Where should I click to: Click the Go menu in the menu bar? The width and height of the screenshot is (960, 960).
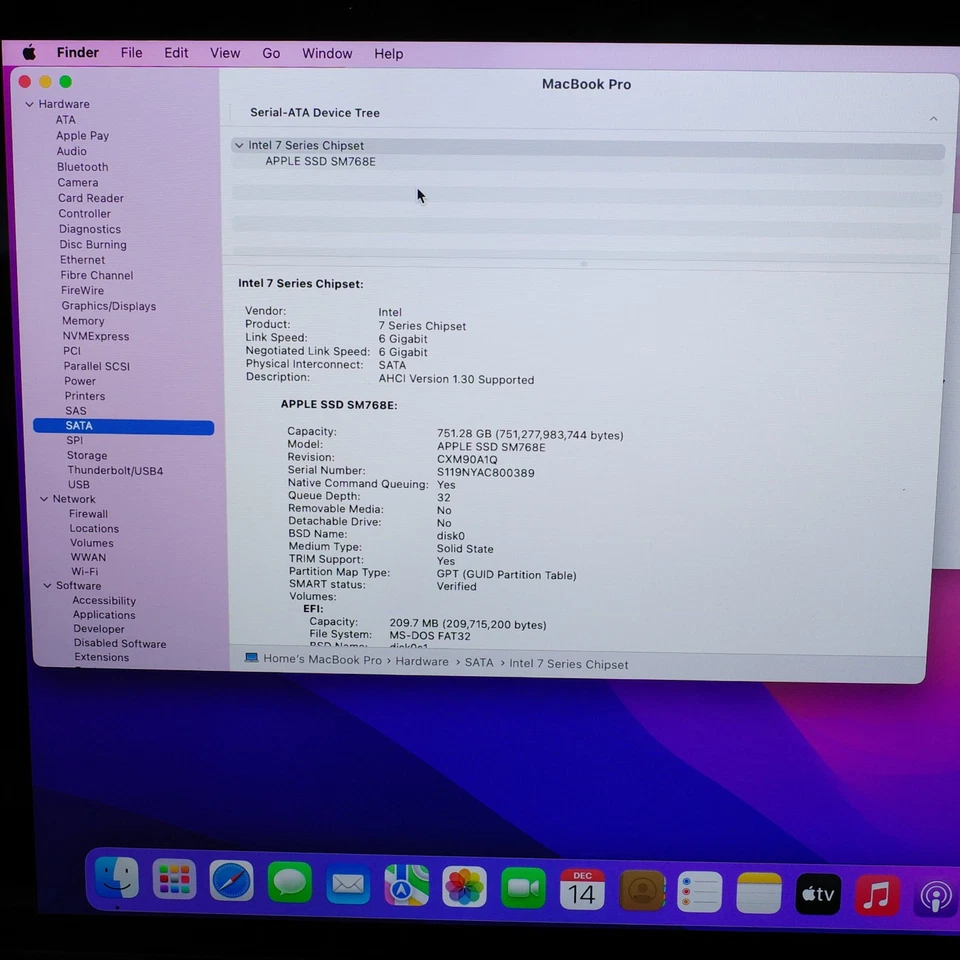click(x=271, y=53)
